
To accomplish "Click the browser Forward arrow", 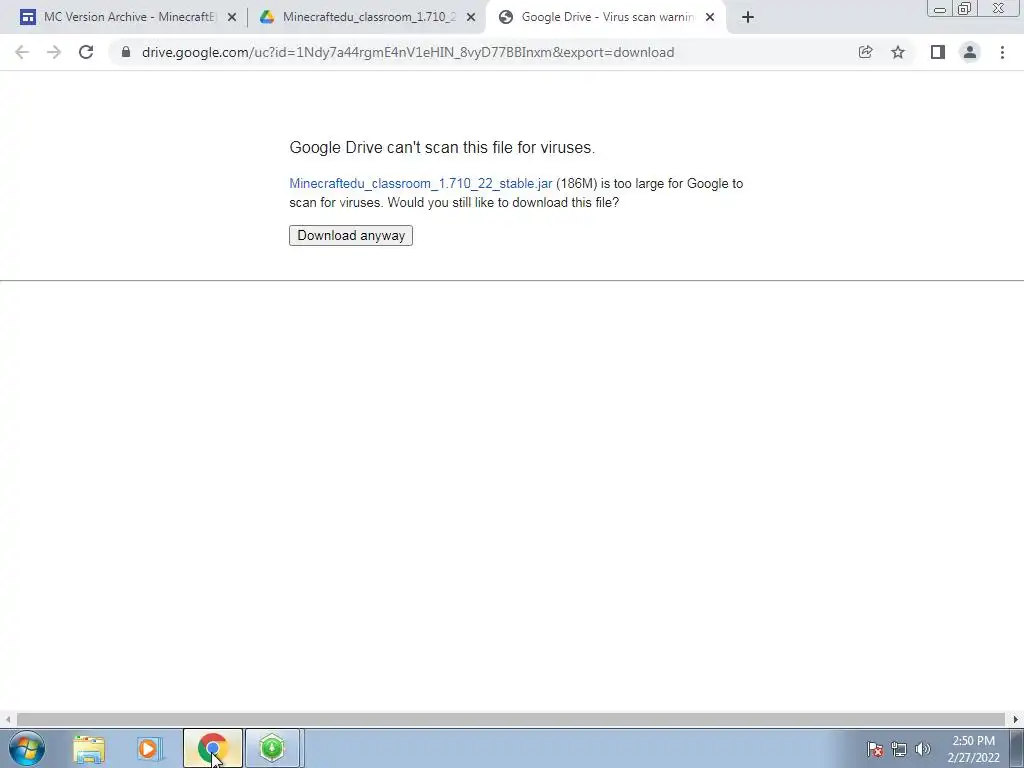I will [x=54, y=52].
